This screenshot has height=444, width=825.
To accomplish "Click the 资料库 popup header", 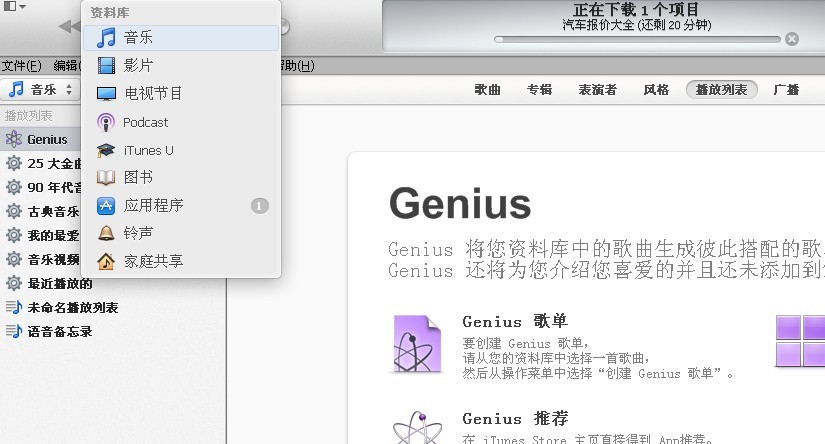I will point(110,13).
